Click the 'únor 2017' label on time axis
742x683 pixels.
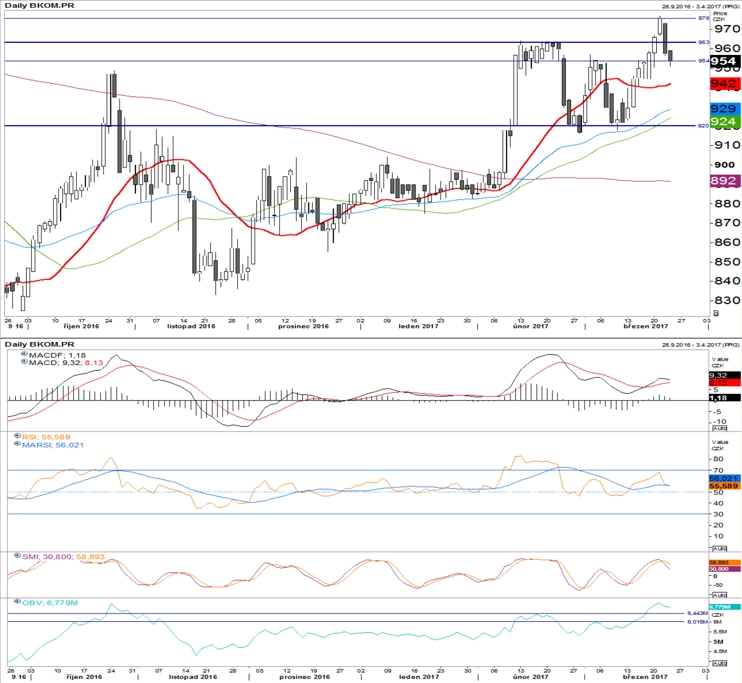(531, 326)
